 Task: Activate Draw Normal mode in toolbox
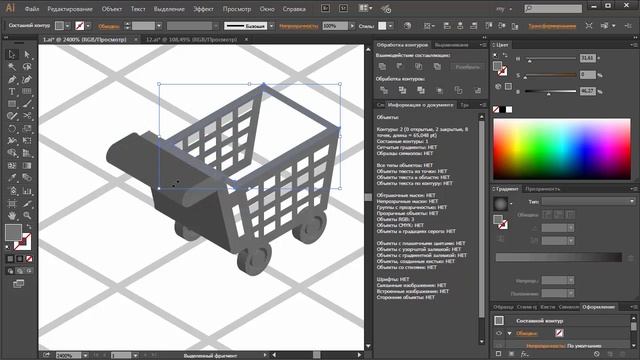[x=11, y=271]
